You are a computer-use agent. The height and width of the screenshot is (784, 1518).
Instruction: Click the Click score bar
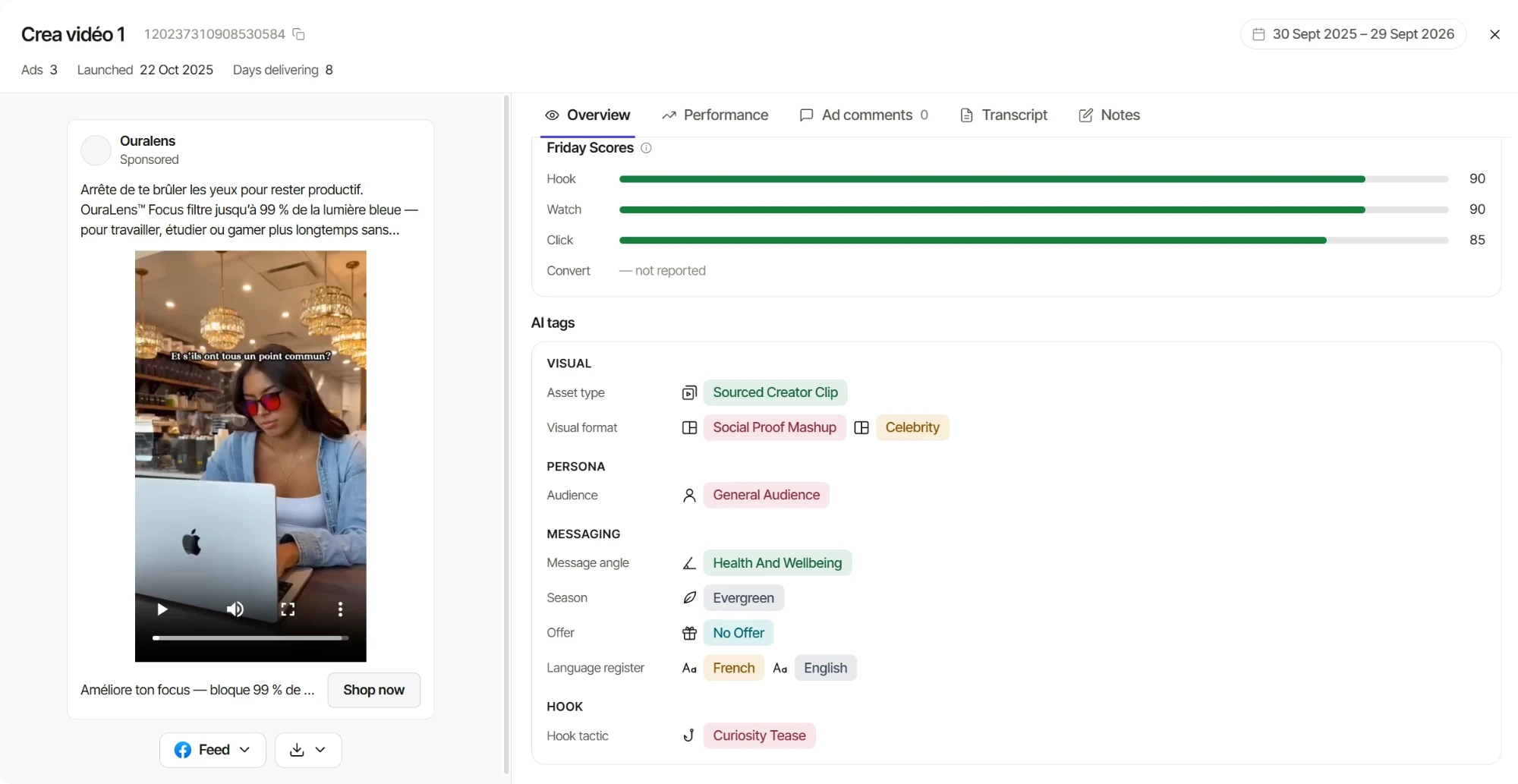pyautogui.click(x=1034, y=240)
